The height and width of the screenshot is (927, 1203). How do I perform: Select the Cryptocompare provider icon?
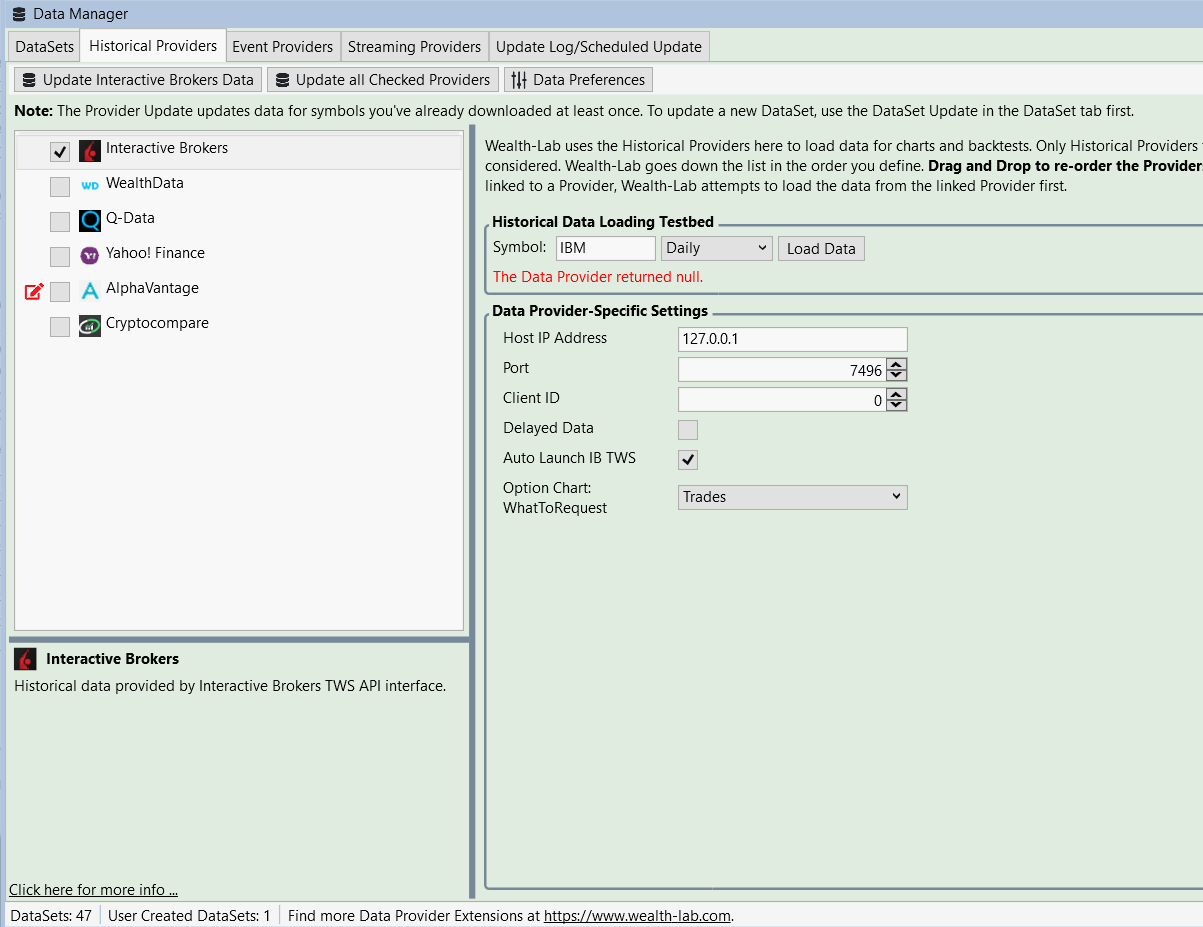point(90,326)
